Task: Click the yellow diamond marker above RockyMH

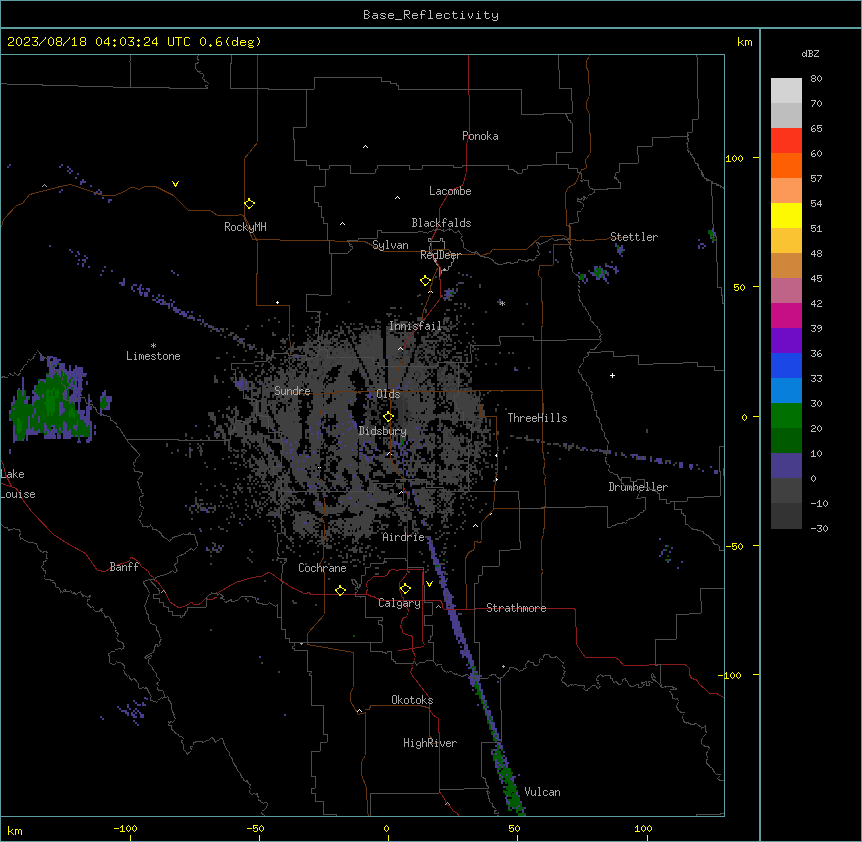Action: [250, 204]
